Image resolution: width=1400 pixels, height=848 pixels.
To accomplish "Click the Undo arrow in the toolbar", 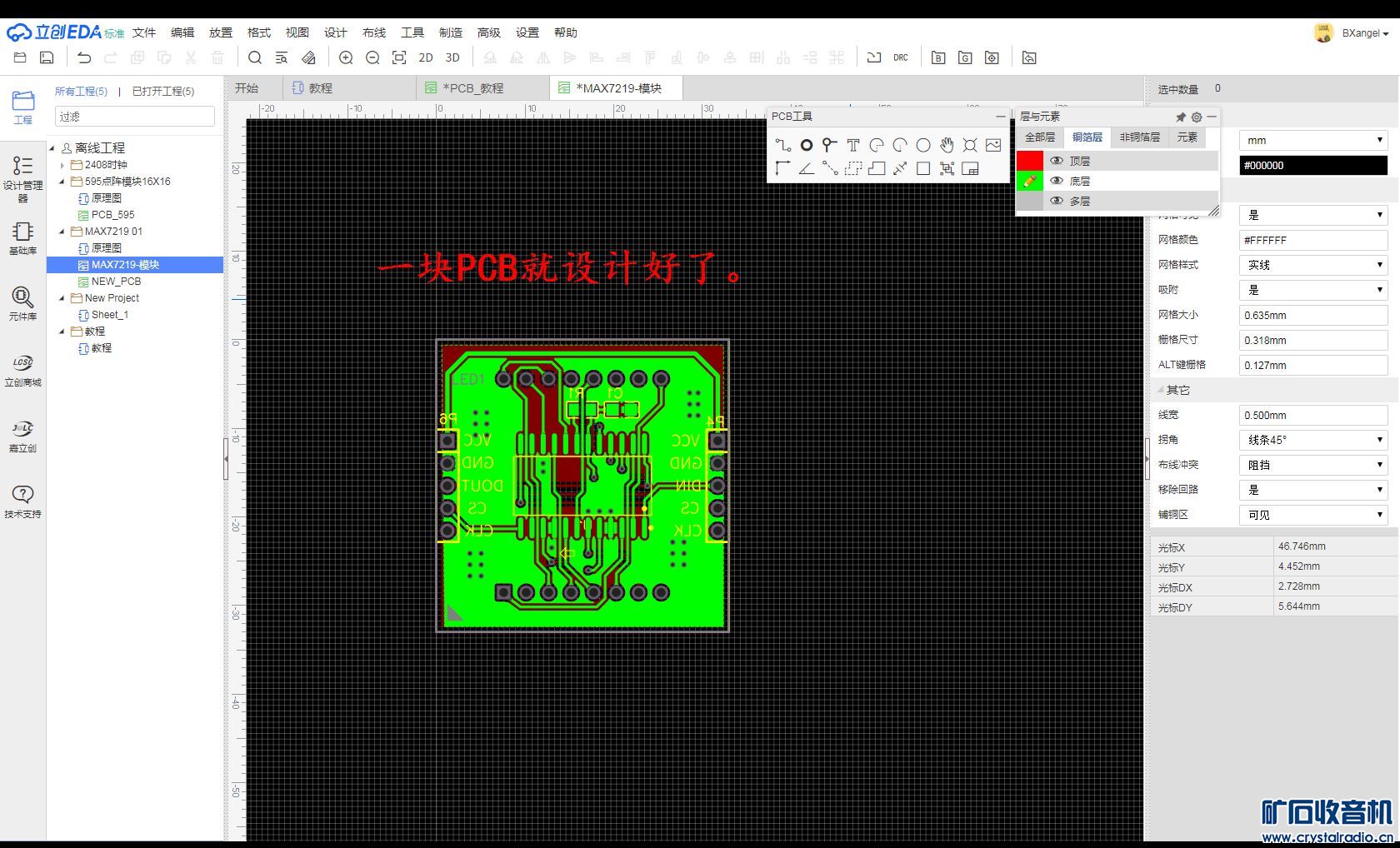I will (84, 57).
